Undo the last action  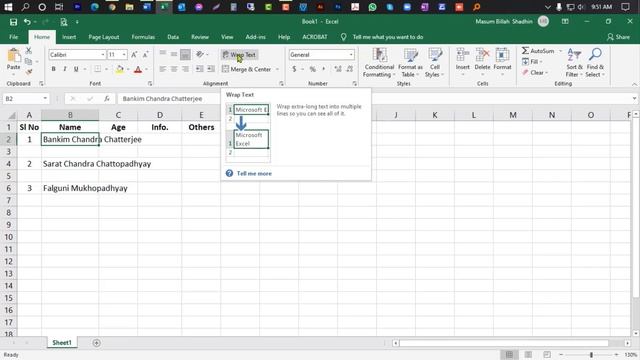pos(27,22)
